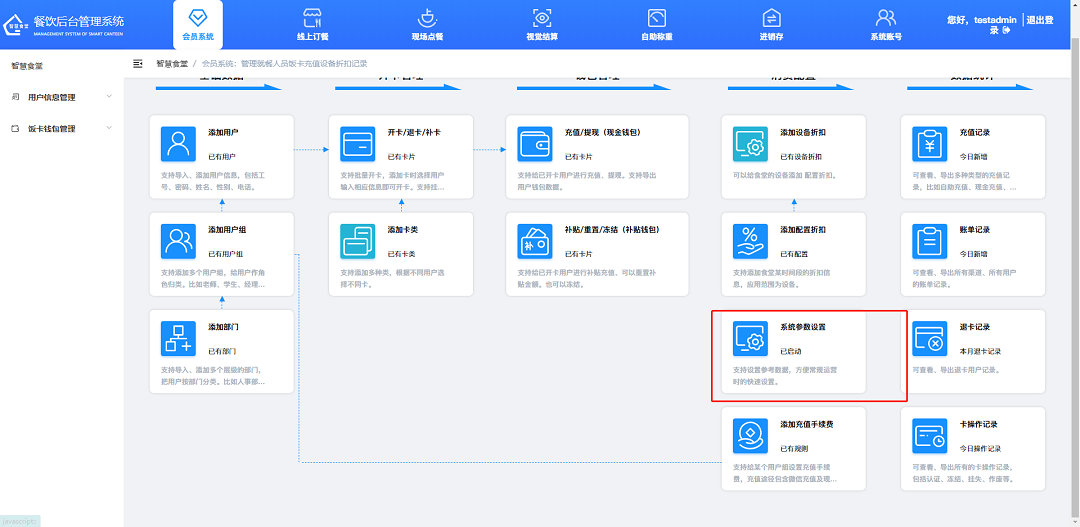Screen dimensions: 1080x527
Task: Click the 开卡/退卡/补卡 card icon
Action: (x=357, y=144)
